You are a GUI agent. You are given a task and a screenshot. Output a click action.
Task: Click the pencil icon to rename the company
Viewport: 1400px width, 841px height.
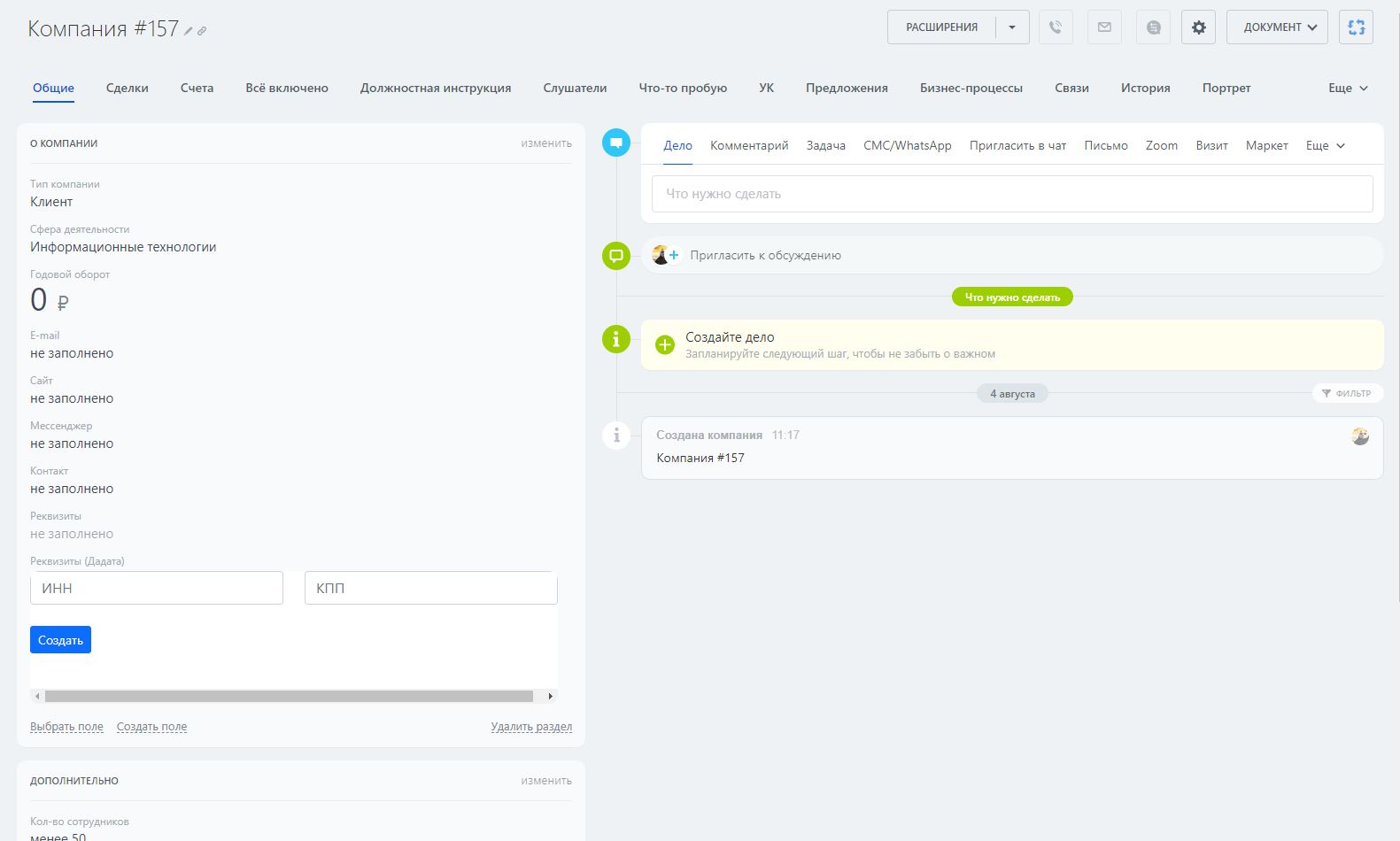188,31
